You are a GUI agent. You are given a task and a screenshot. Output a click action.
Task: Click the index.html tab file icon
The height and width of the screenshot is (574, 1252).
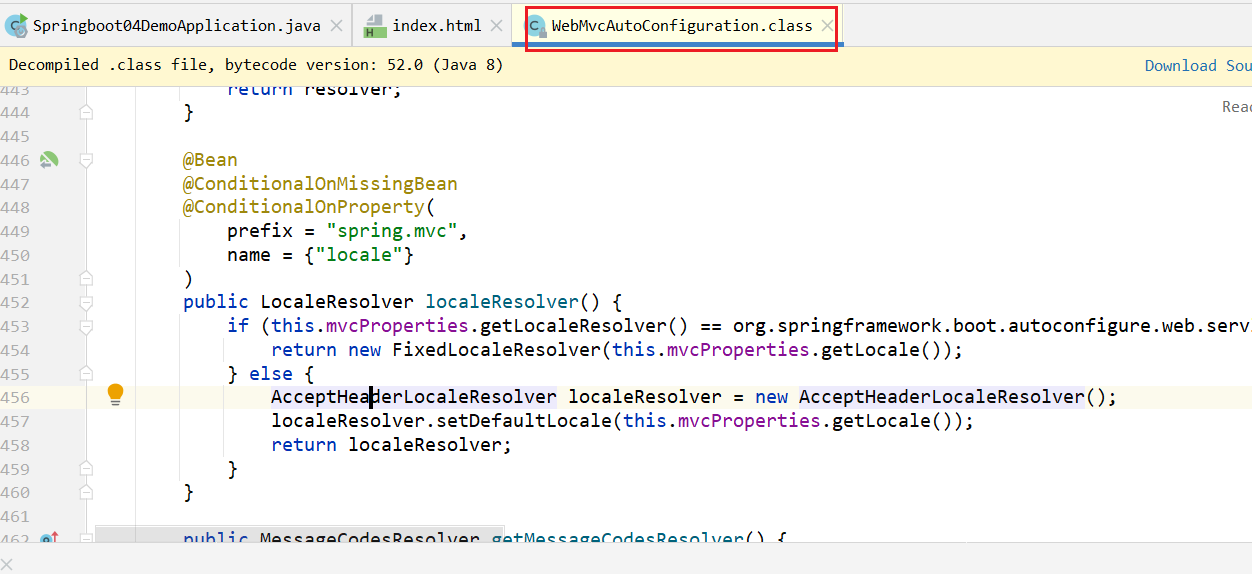click(375, 26)
